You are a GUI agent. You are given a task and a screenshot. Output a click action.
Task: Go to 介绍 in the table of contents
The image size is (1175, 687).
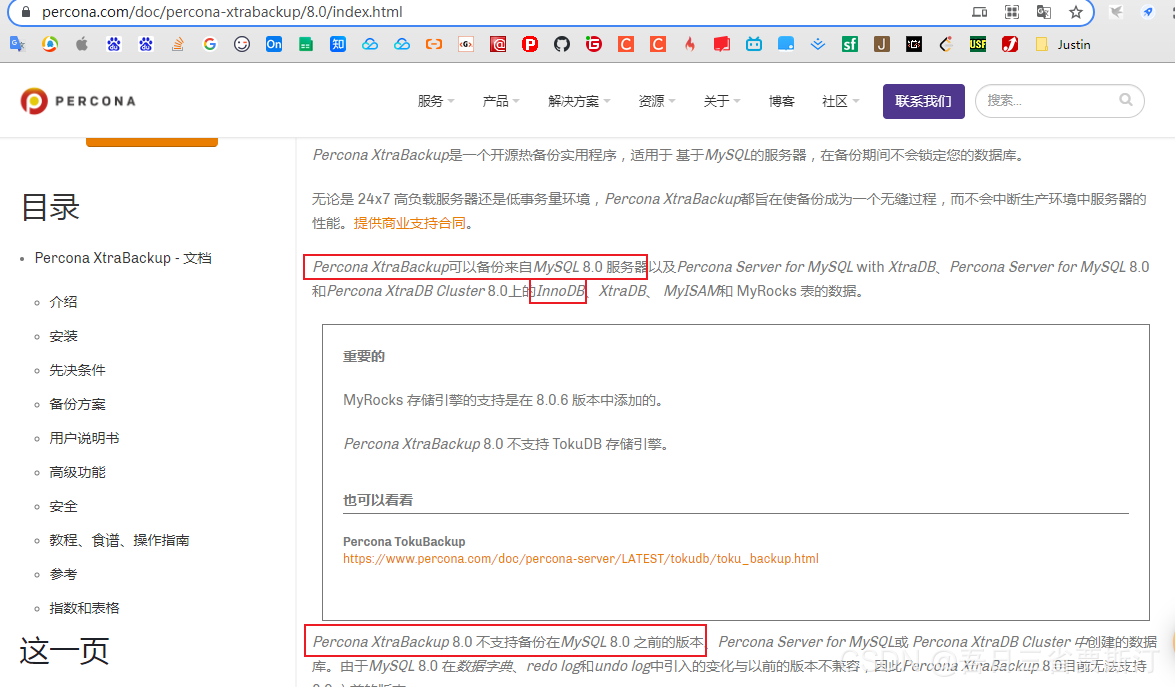coord(64,302)
